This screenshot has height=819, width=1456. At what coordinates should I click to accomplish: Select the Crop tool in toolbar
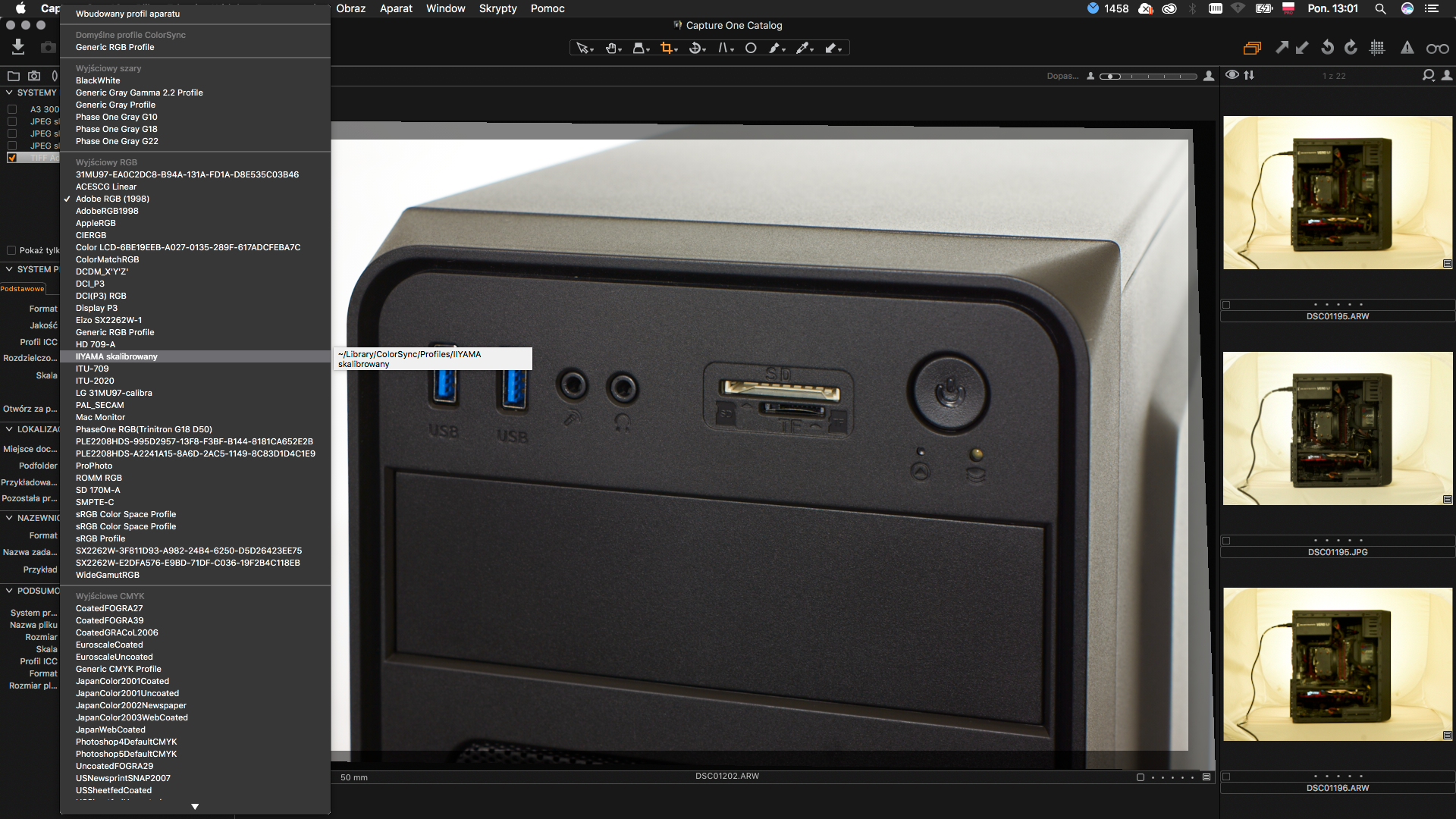coord(667,48)
